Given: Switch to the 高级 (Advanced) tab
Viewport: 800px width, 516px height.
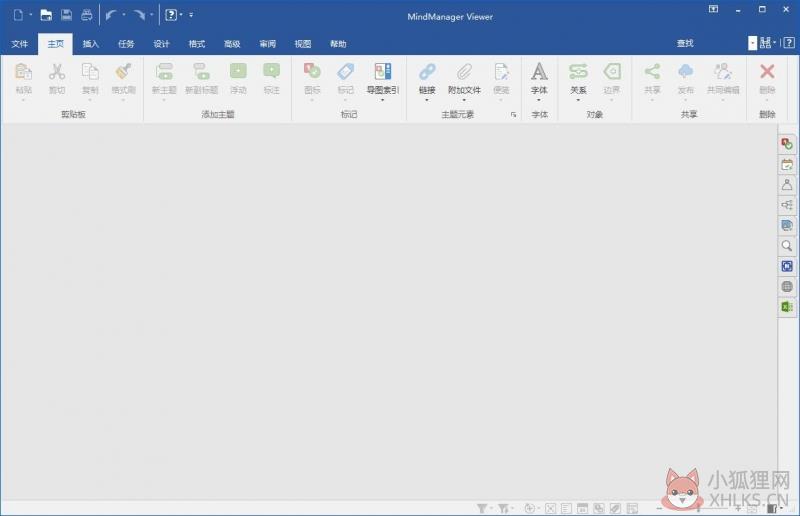Looking at the screenshot, I should [232, 44].
